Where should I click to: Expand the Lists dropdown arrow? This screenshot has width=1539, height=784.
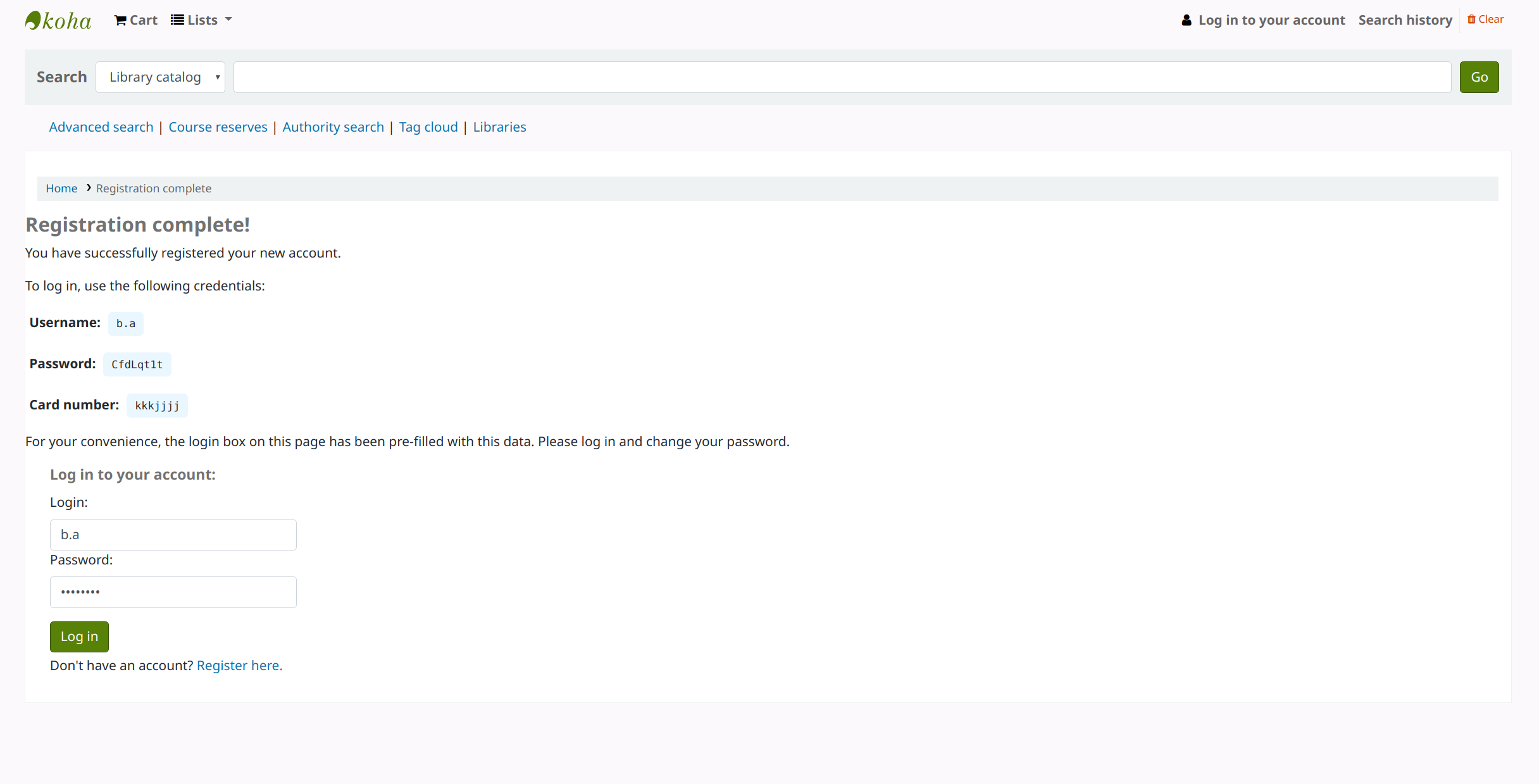[x=228, y=20]
